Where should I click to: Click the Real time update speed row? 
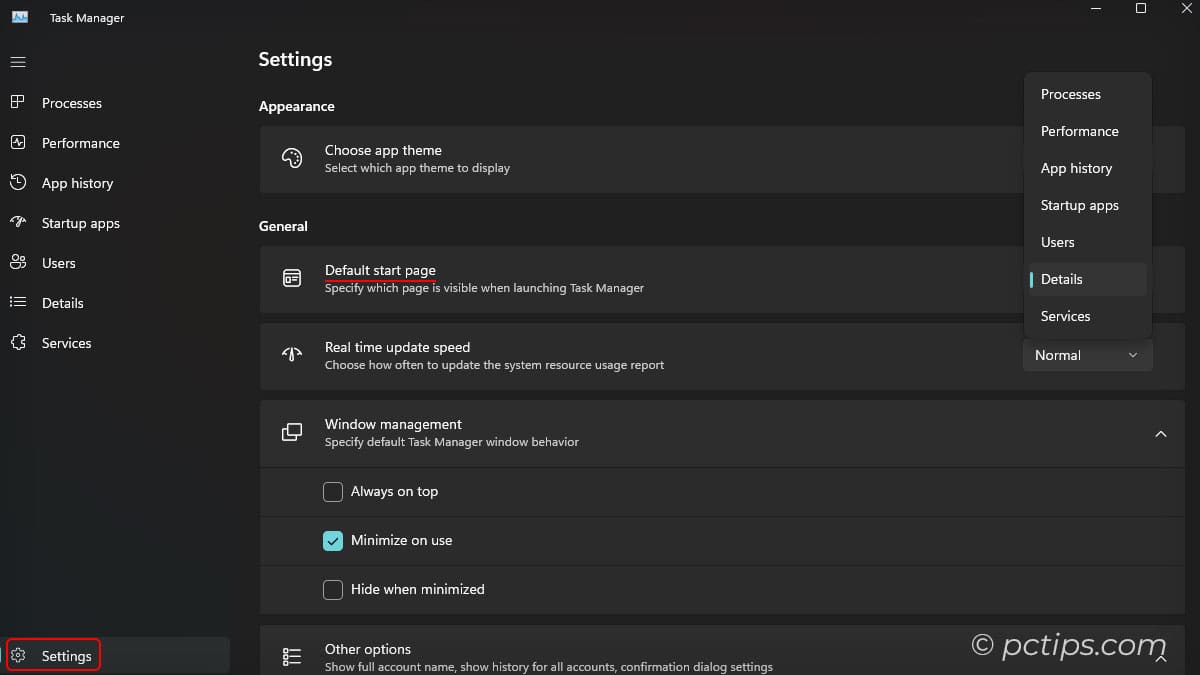click(x=600, y=356)
